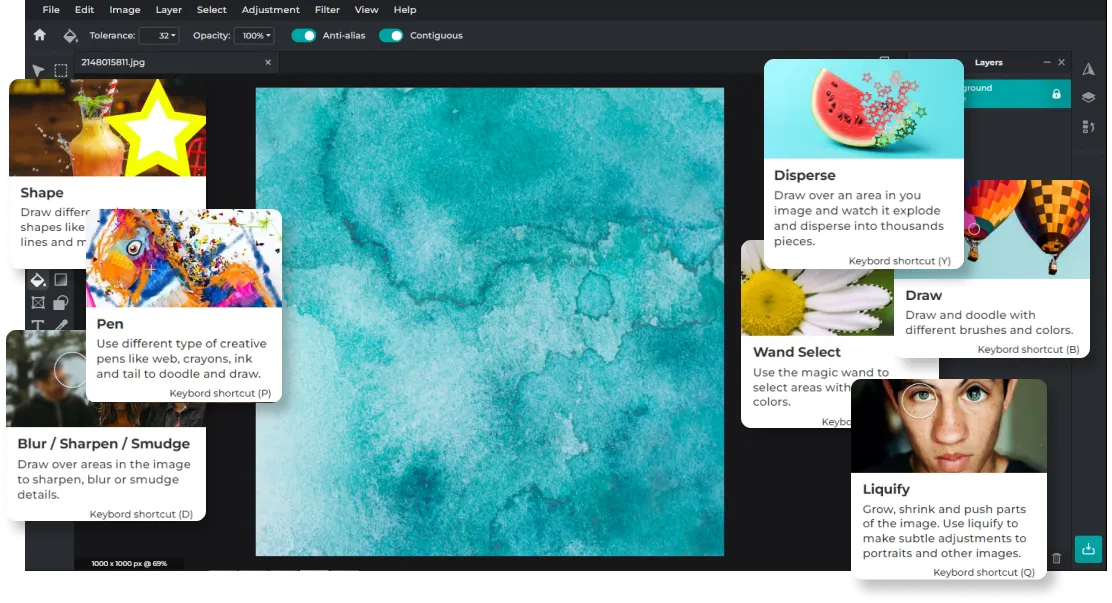Click "Keybord shortcut (Q)" text
1112x603 pixels.
tap(984, 572)
